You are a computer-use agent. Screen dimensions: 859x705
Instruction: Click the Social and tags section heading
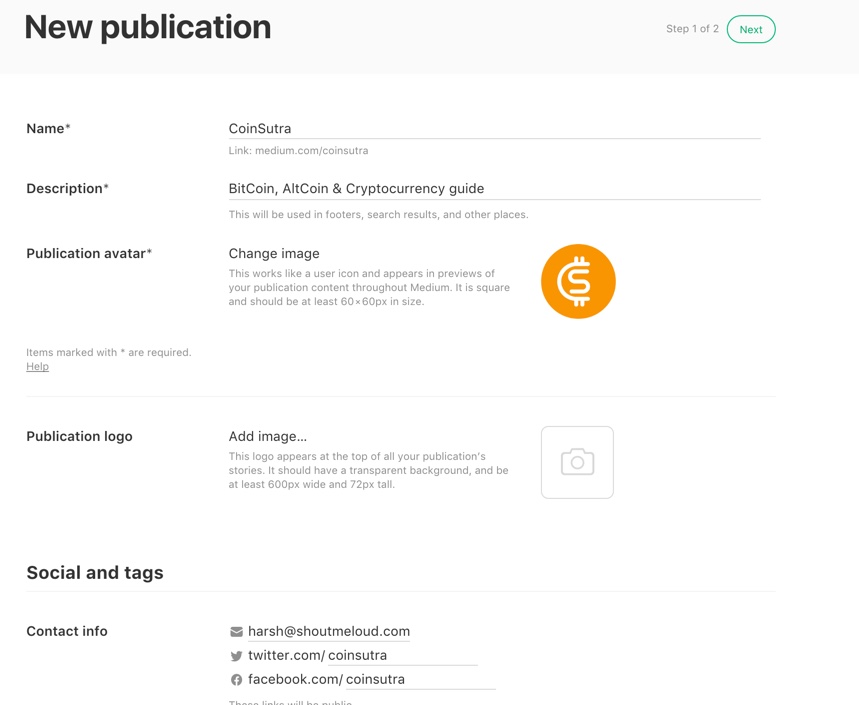pyautogui.click(x=95, y=573)
